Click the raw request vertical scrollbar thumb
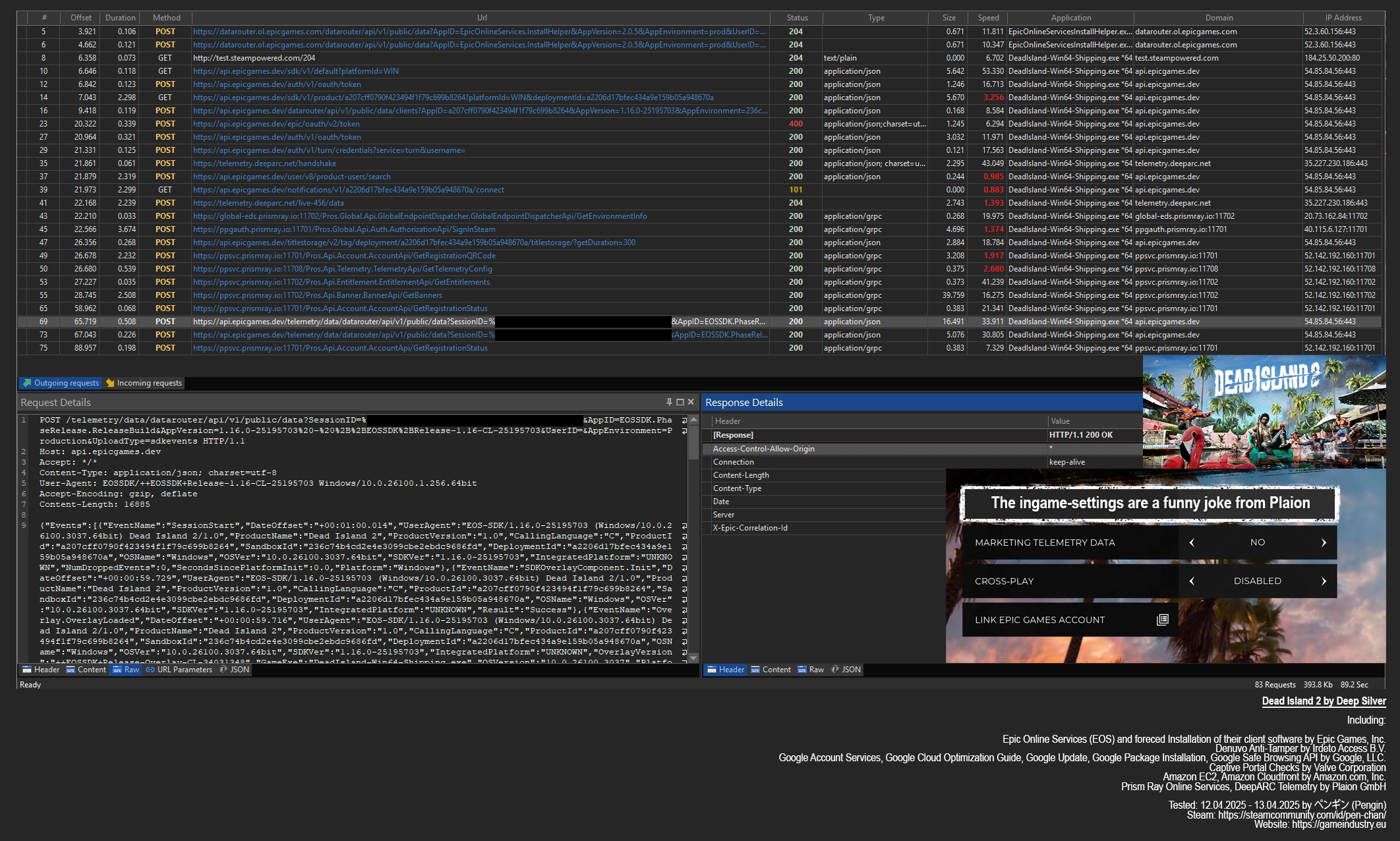Screen dimensions: 1400x841 [693, 442]
